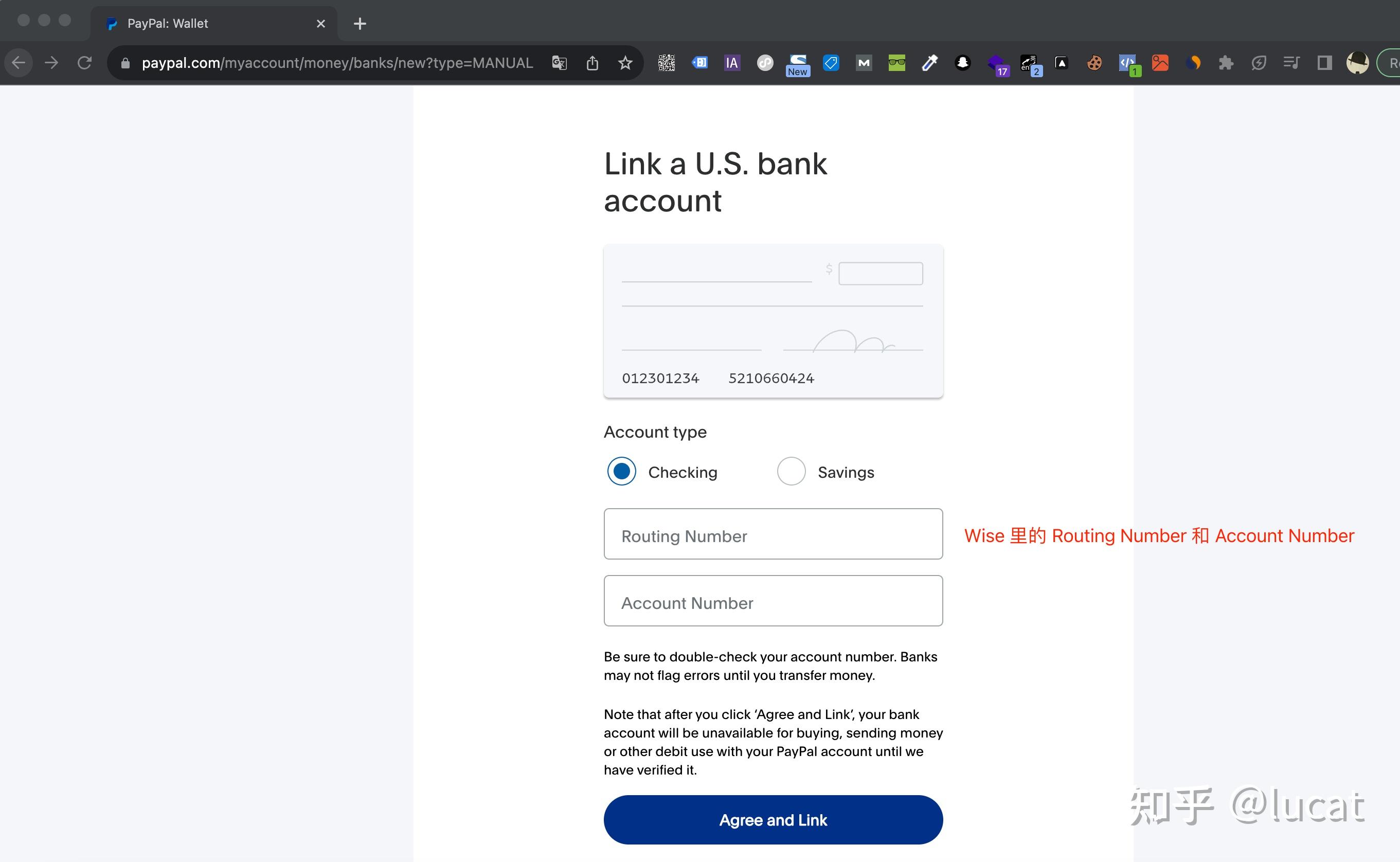Click the browser home or sidebar toggle icon
Image resolution: width=1400 pixels, height=862 pixels.
tap(1325, 62)
